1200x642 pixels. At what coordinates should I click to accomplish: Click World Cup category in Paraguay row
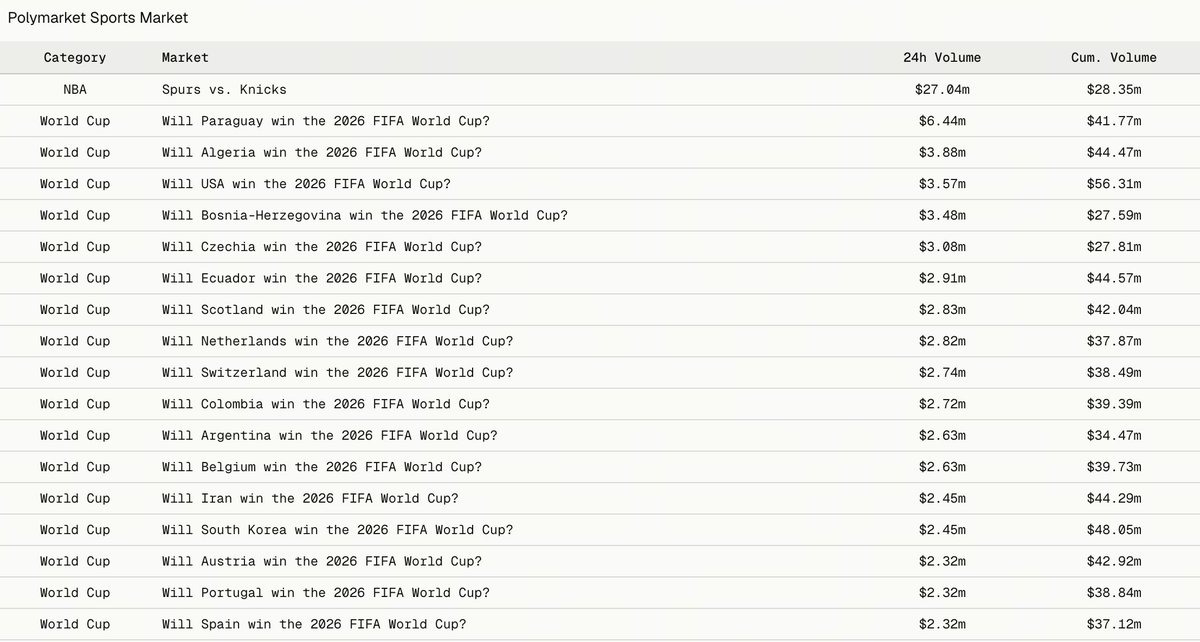pyautogui.click(x=75, y=121)
